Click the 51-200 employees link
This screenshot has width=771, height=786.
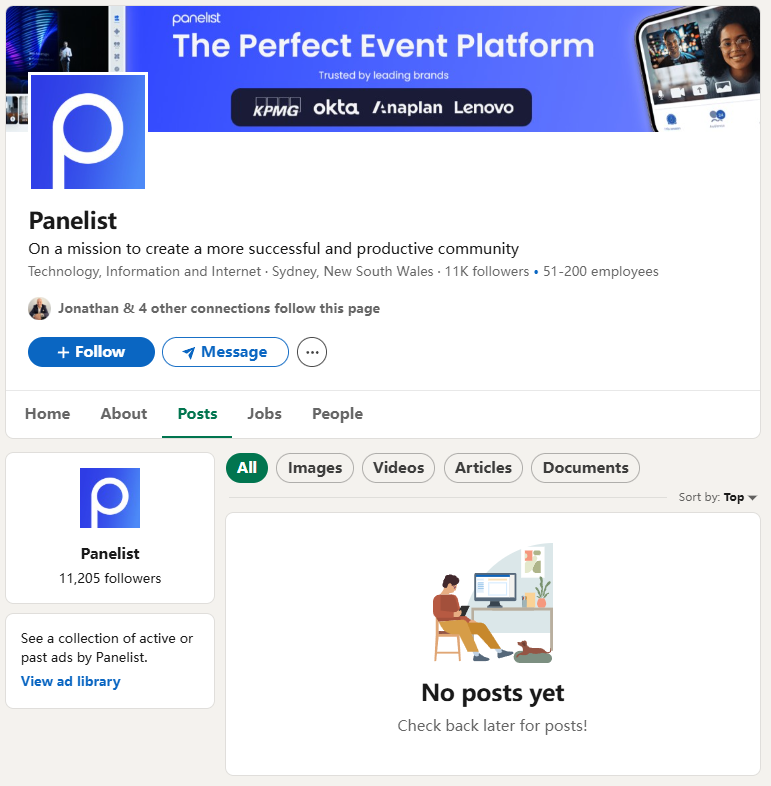pos(601,271)
